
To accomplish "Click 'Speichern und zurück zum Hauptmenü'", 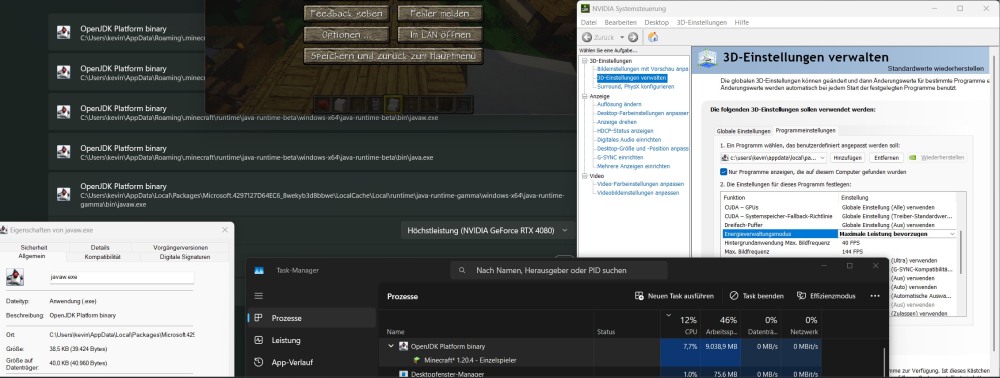I will click(x=393, y=56).
